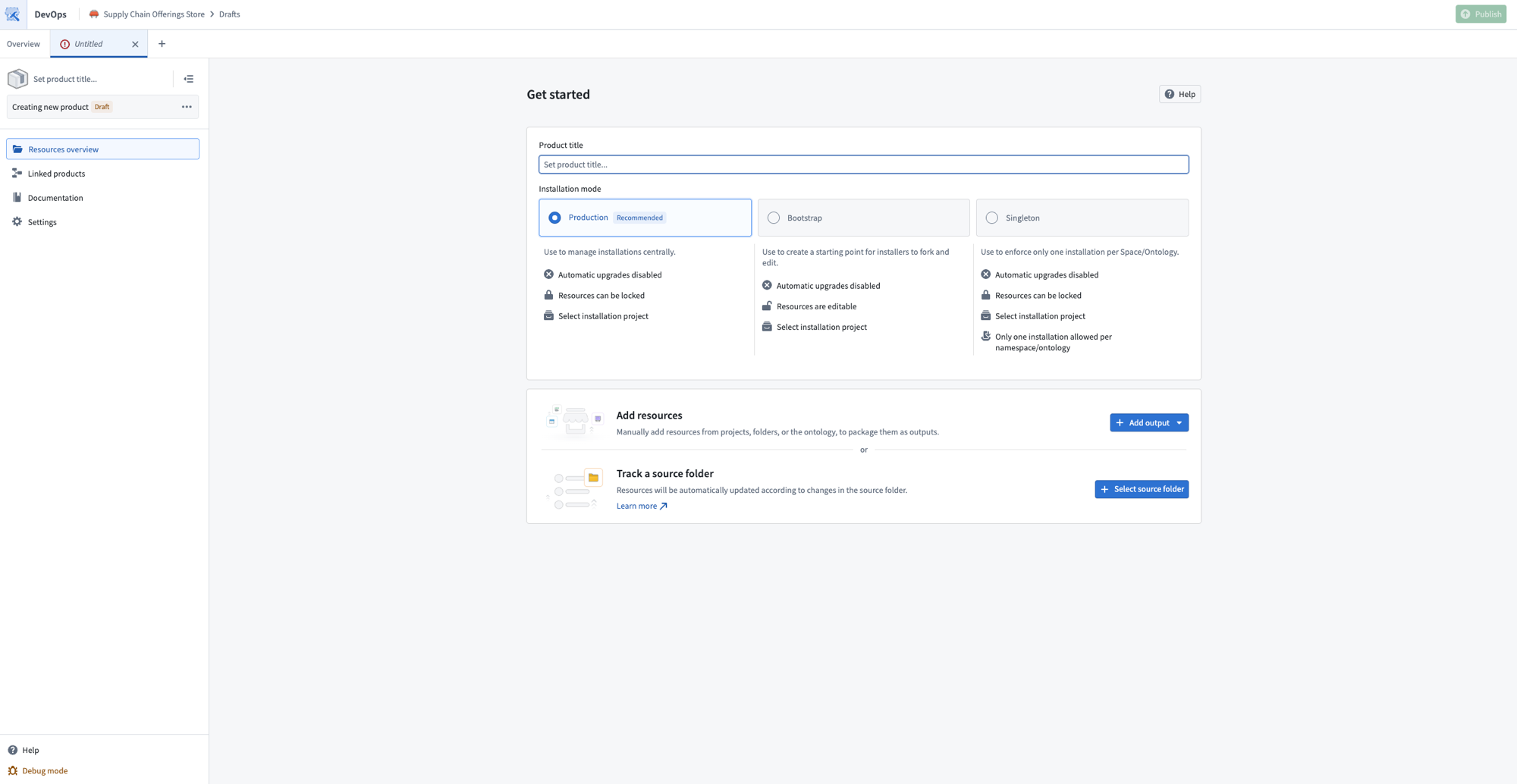
Task: Click the Linked products icon
Action: point(17,174)
